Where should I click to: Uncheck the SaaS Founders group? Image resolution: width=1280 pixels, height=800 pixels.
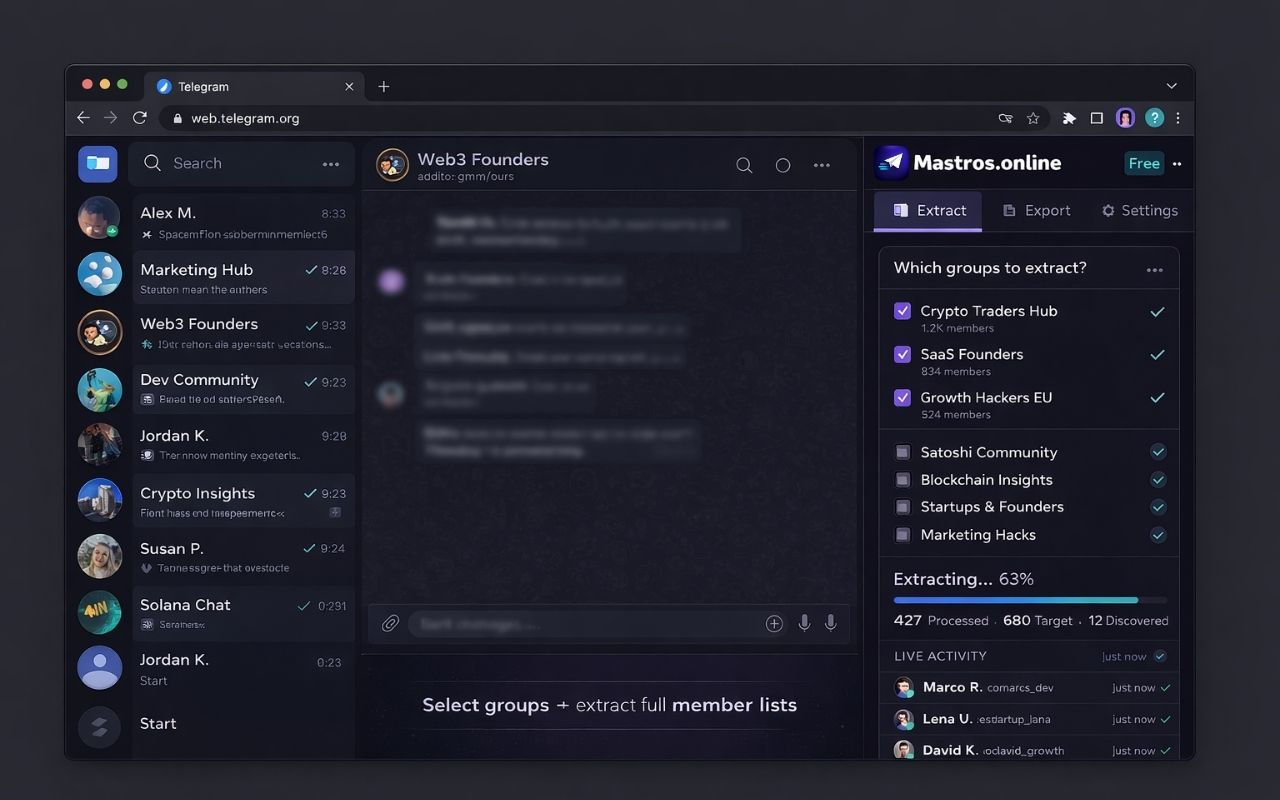pos(902,354)
